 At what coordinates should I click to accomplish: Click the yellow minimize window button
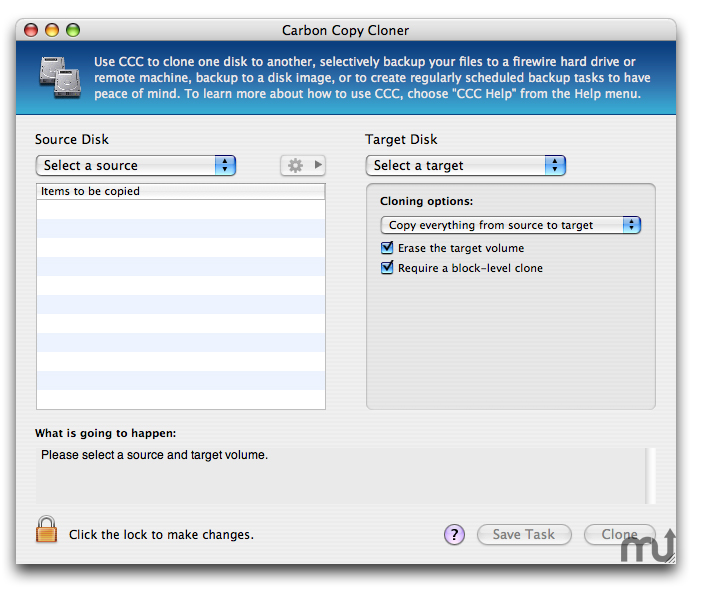pyautogui.click(x=52, y=30)
